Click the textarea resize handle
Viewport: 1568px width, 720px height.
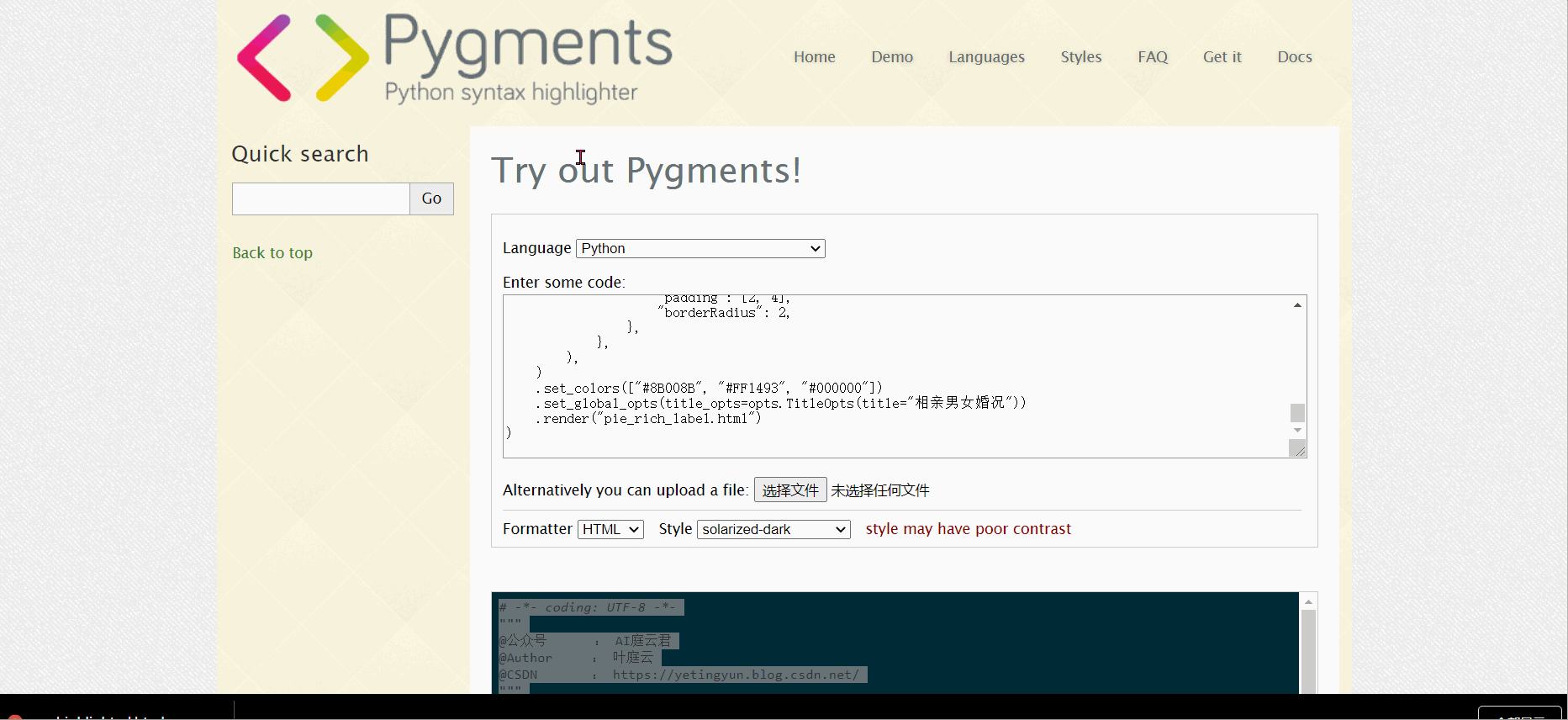pyautogui.click(x=1299, y=450)
